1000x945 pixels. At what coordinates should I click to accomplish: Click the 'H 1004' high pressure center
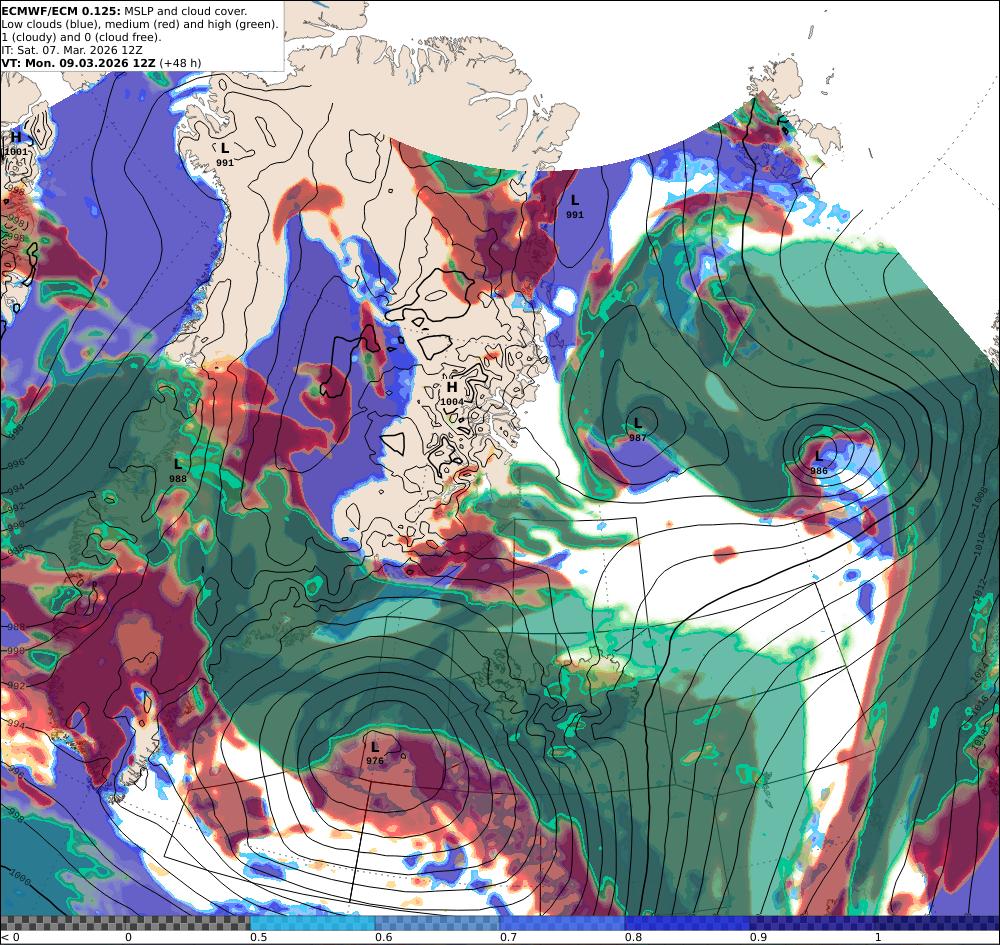click(452, 393)
